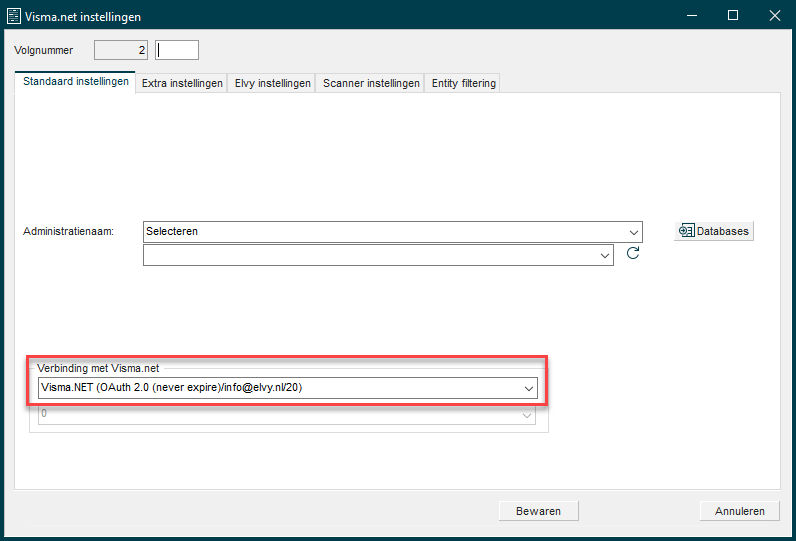The height and width of the screenshot is (541, 796).
Task: Click the Visma.net instellingen window title icon
Action: (14, 16)
